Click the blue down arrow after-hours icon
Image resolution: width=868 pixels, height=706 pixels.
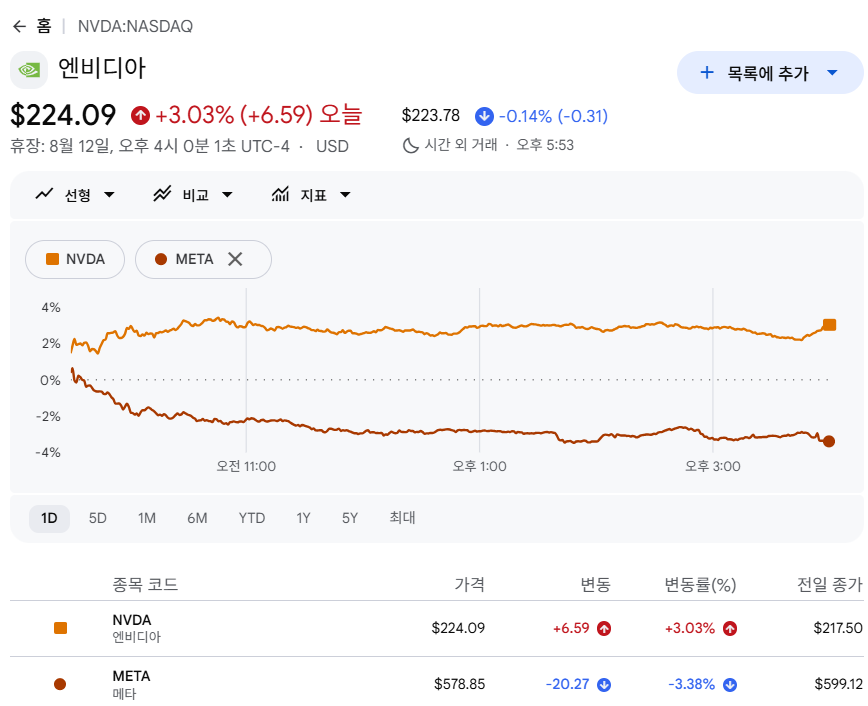pos(484,116)
